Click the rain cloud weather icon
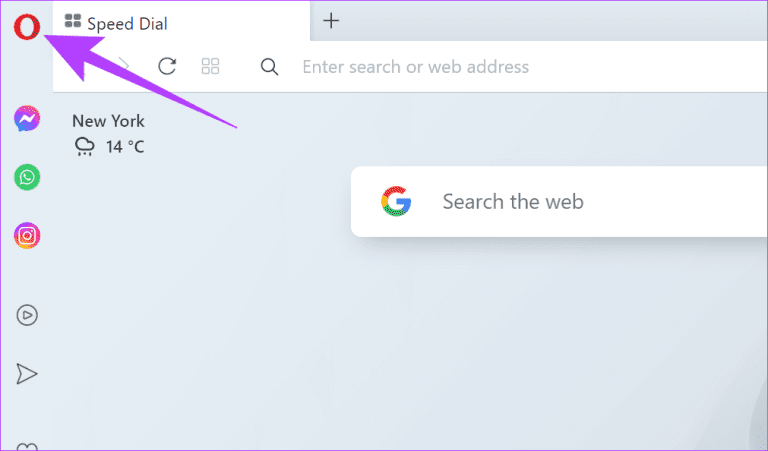Viewport: 768px width, 451px height. click(x=85, y=148)
